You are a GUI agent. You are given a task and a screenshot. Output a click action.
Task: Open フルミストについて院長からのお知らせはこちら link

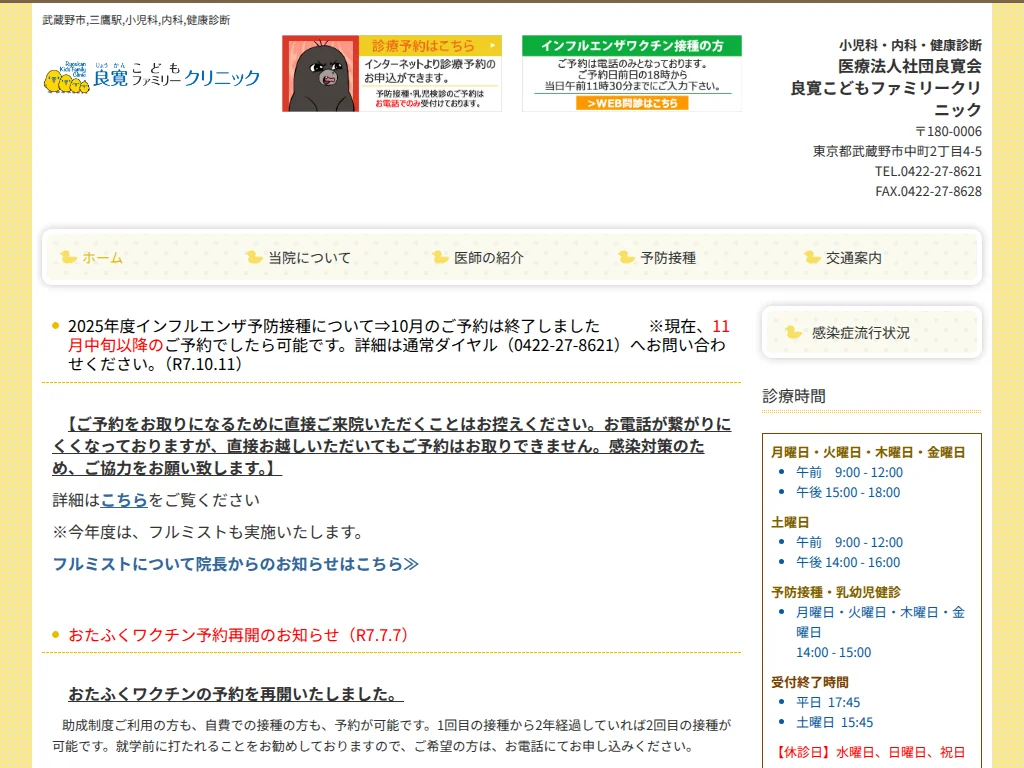pos(236,564)
